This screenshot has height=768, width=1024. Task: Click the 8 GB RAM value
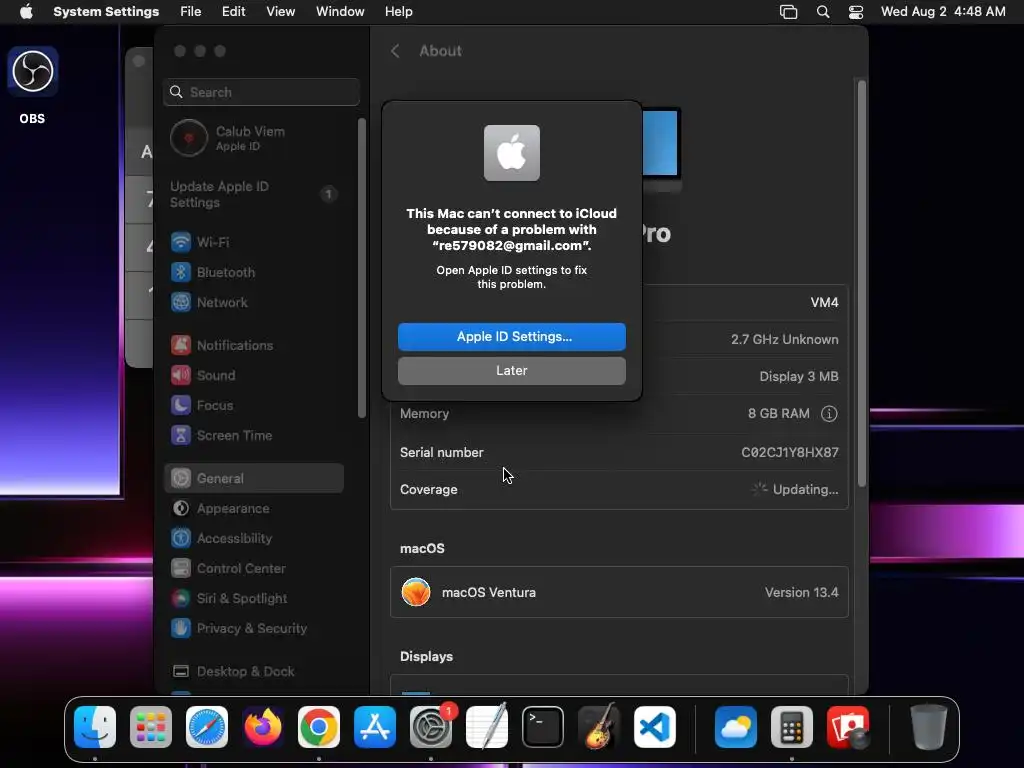[778, 413]
